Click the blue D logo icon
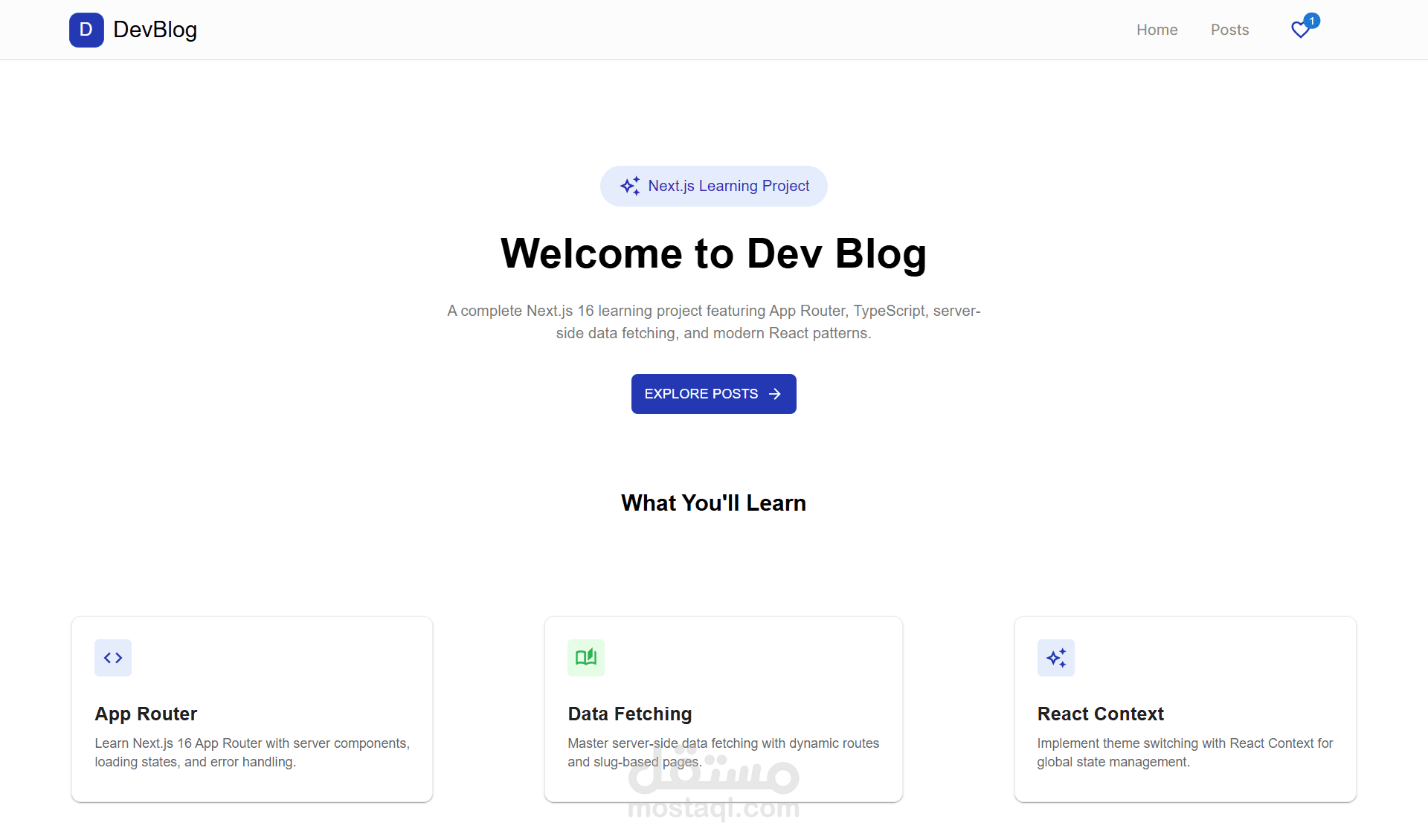Image resolution: width=1428 pixels, height=840 pixels. tap(86, 30)
